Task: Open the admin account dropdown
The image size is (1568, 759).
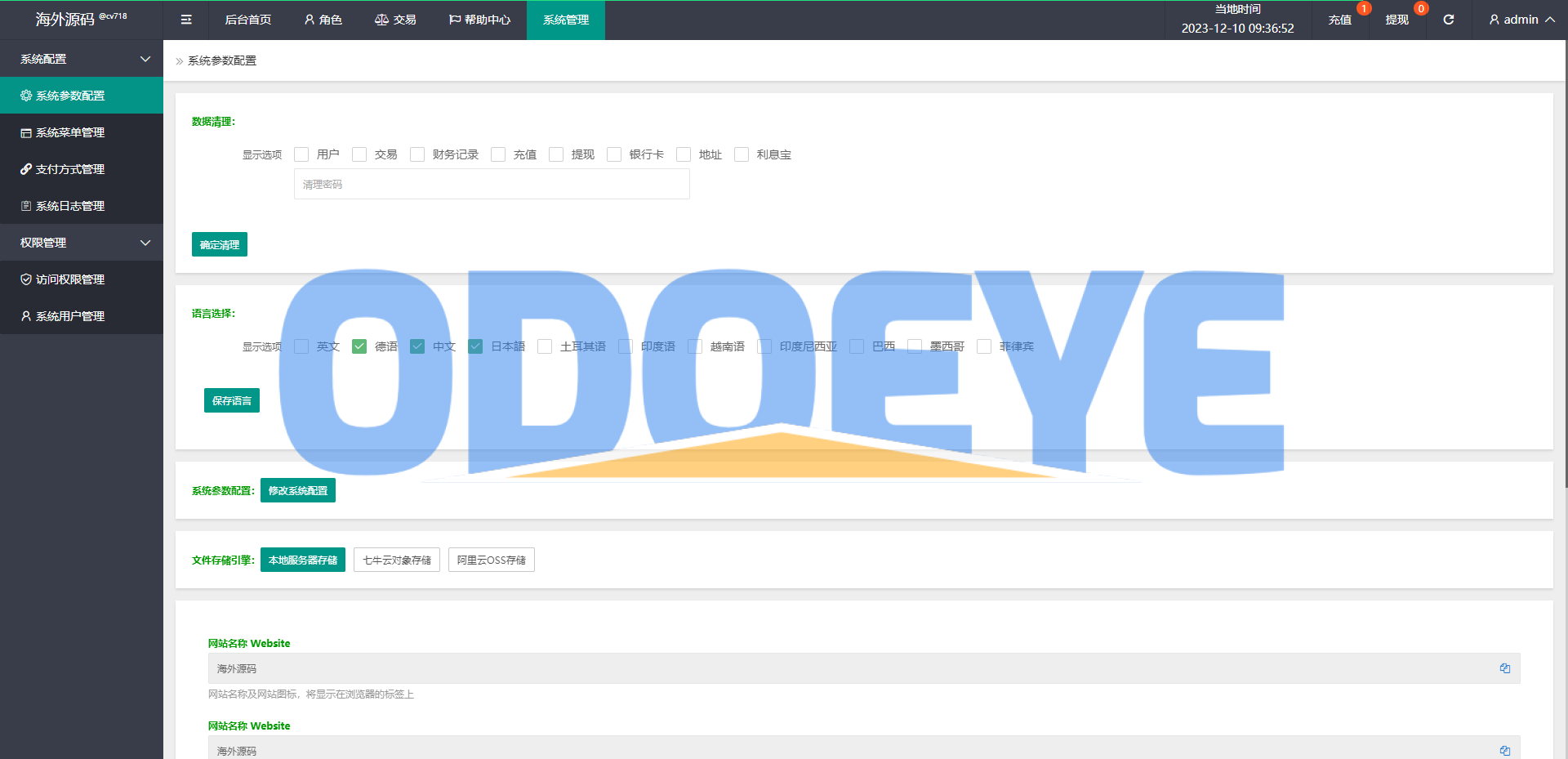Action: point(1521,20)
